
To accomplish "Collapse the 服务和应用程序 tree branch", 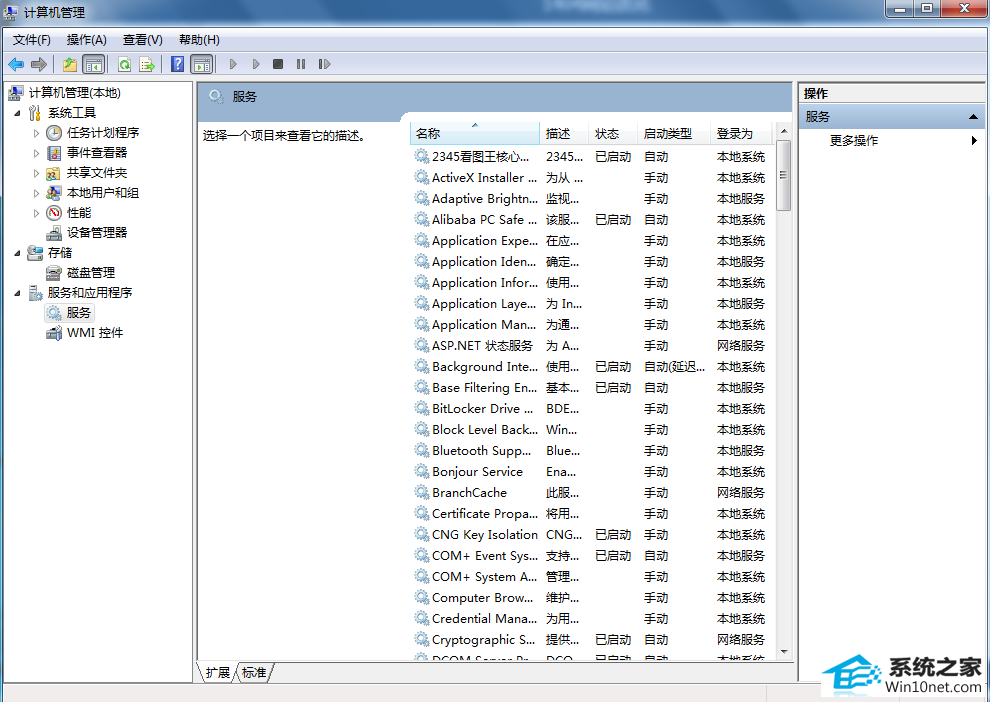I will point(17,293).
